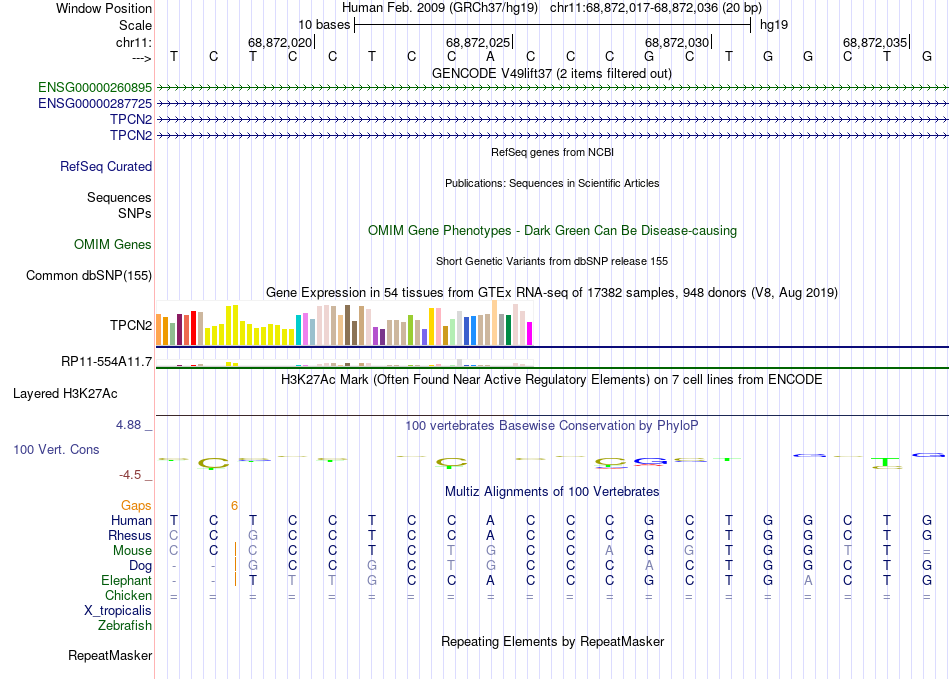950x679 pixels.
Task: Click the ---> sequence direction label
Action: click(142, 58)
